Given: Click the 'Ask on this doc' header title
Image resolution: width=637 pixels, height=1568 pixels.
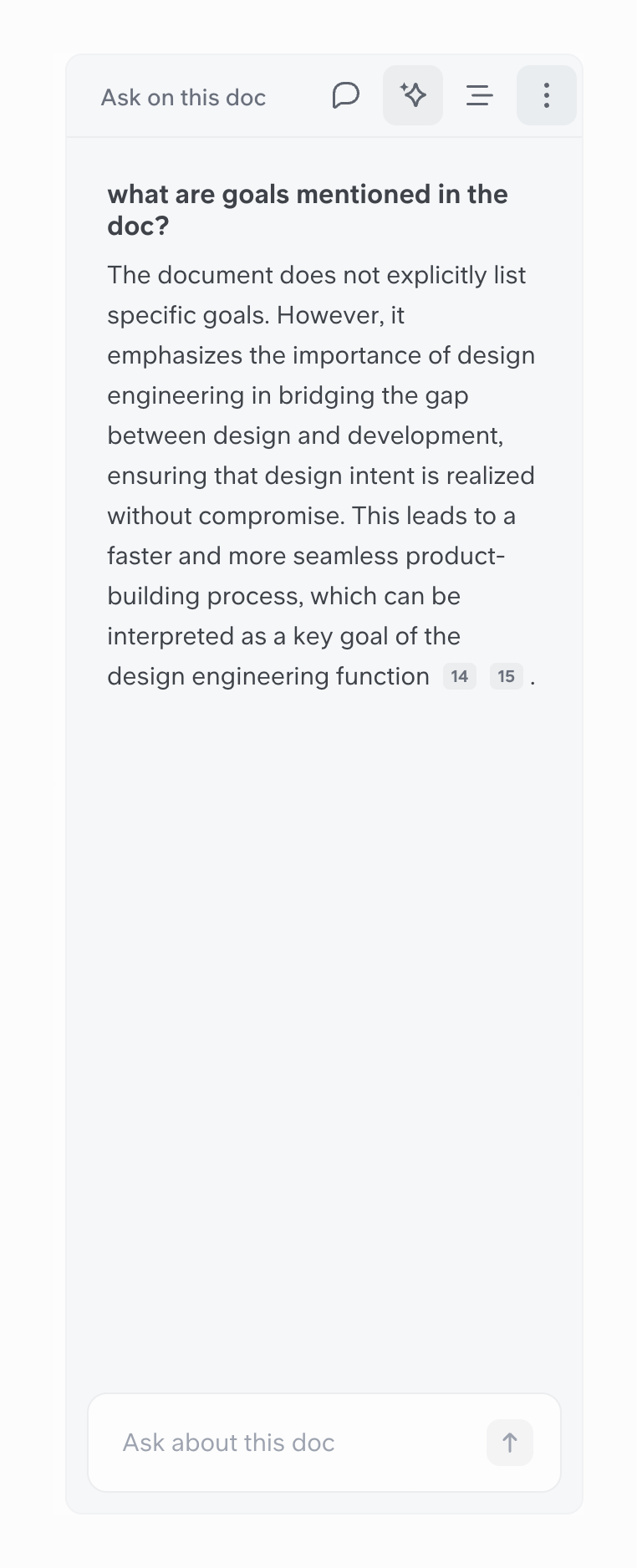Looking at the screenshot, I should [183, 97].
